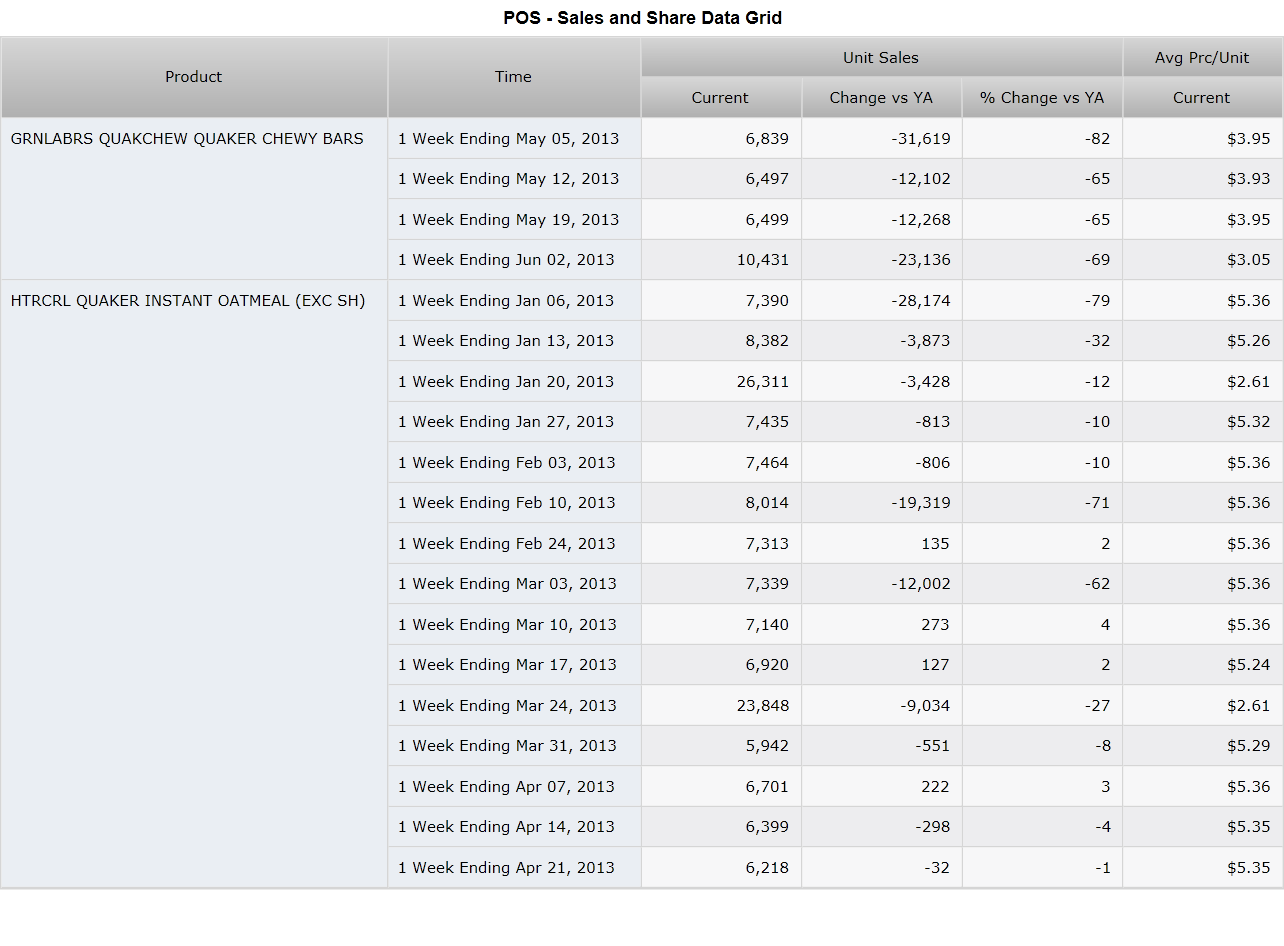Click the Time column header
1284x946 pixels.
point(514,77)
